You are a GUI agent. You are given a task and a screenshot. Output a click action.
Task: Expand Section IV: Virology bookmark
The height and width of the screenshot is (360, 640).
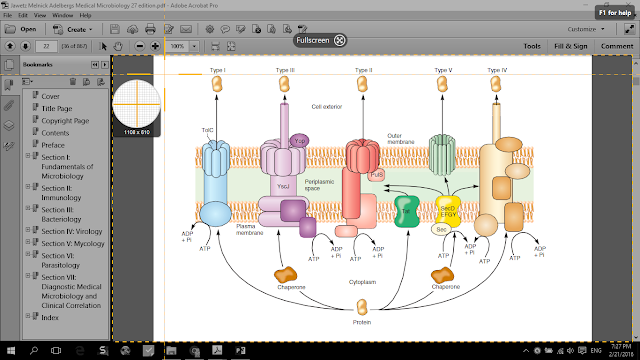(28, 230)
